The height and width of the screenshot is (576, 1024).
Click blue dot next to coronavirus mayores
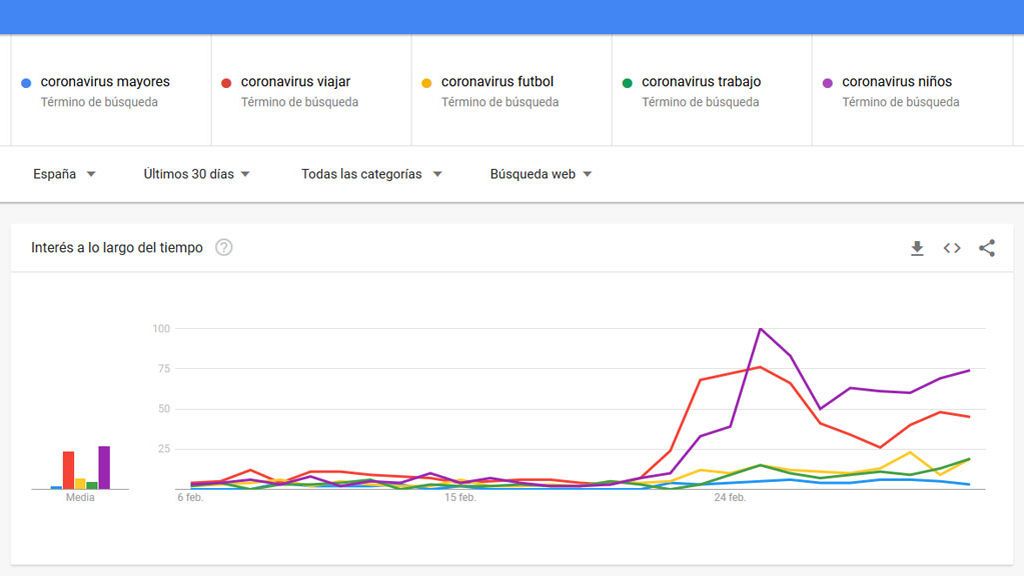pos(26,83)
